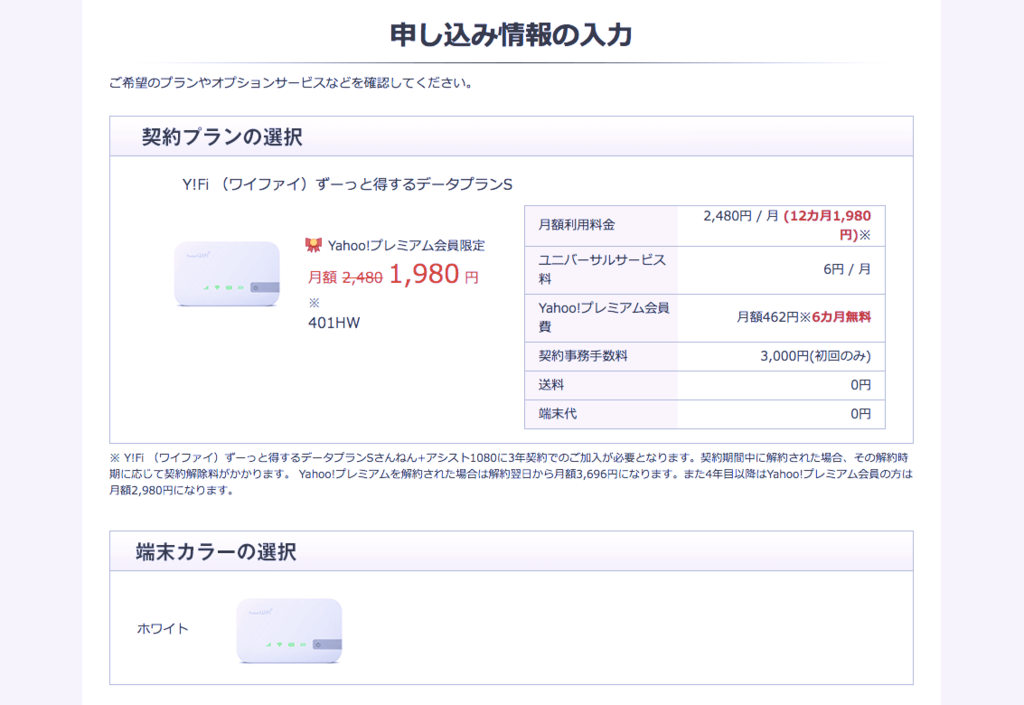Click the Yahoo!プレミアム会員費 table label
Image resolution: width=1024 pixels, height=705 pixels.
[x=603, y=317]
